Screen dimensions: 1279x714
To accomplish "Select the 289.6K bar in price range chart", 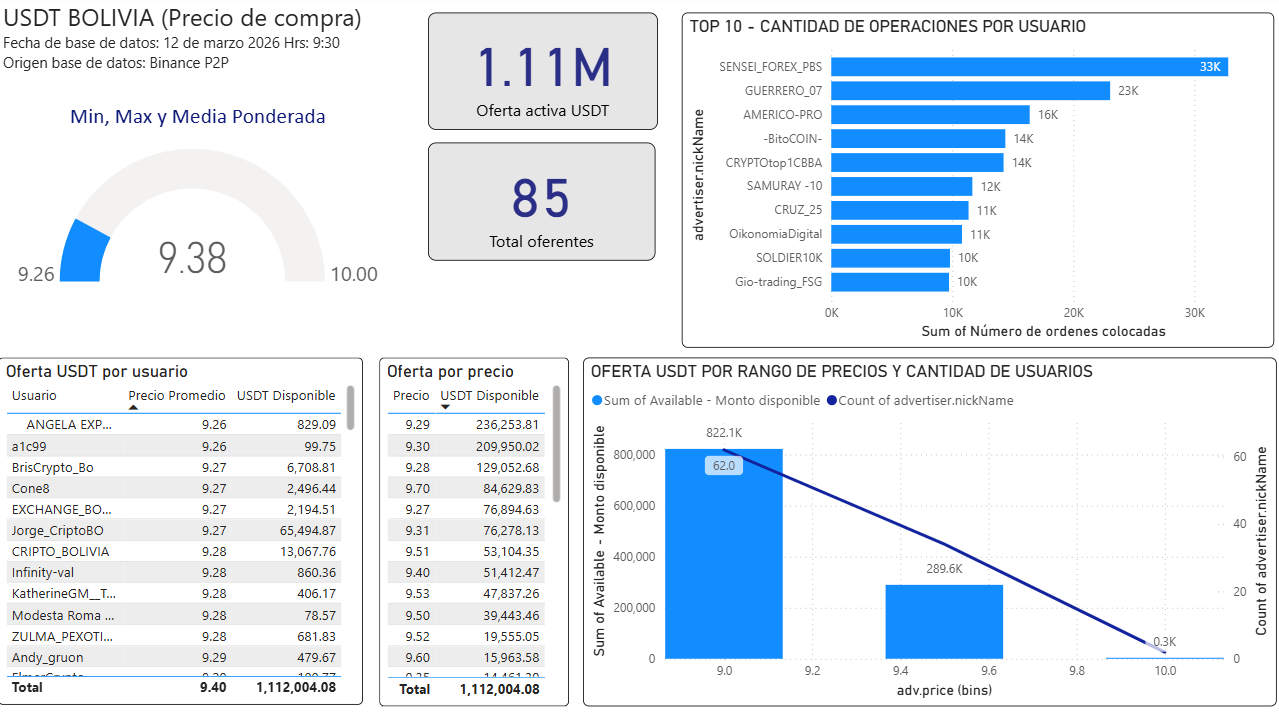I will pyautogui.click(x=943, y=620).
